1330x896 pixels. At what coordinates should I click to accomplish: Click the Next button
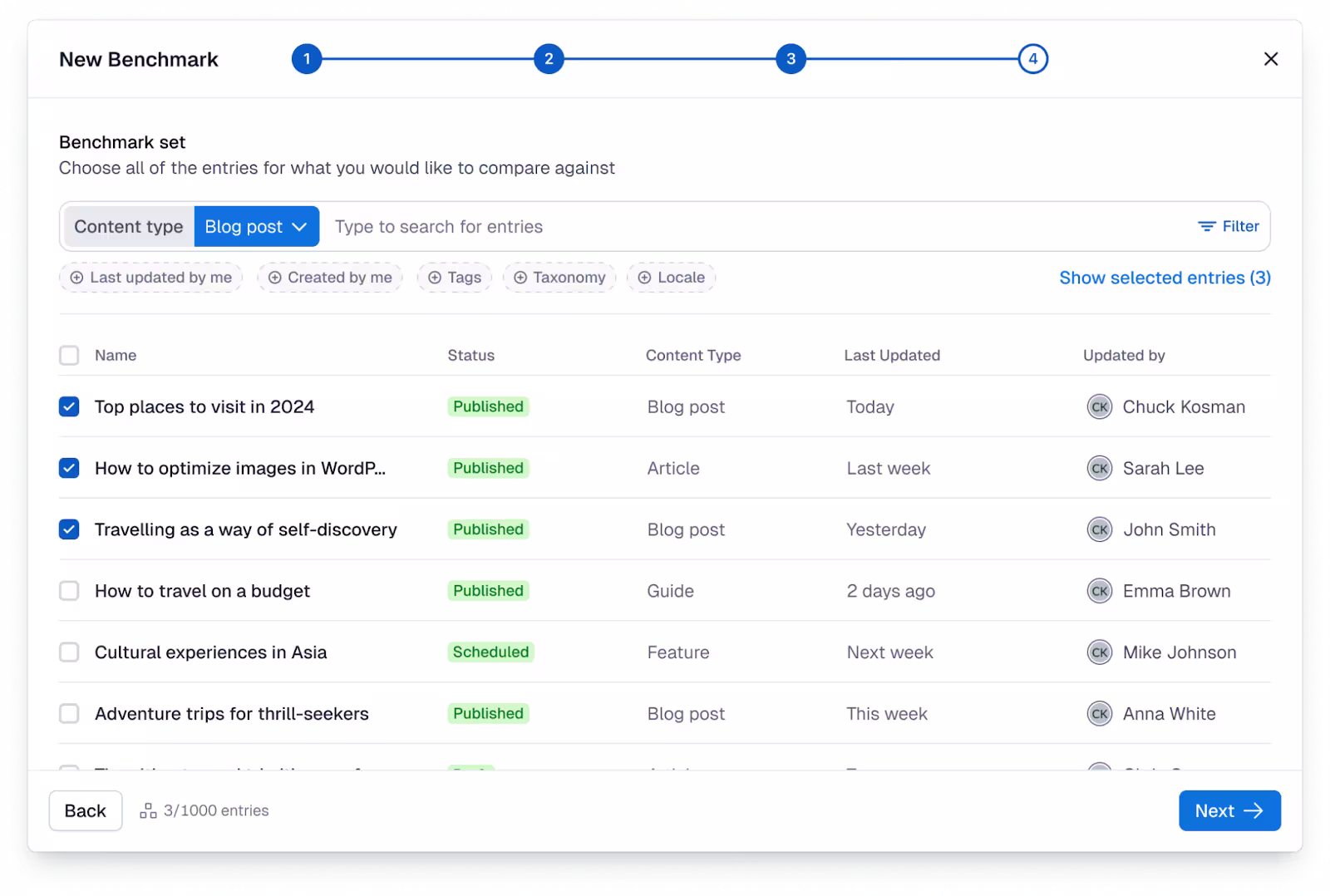click(1229, 810)
